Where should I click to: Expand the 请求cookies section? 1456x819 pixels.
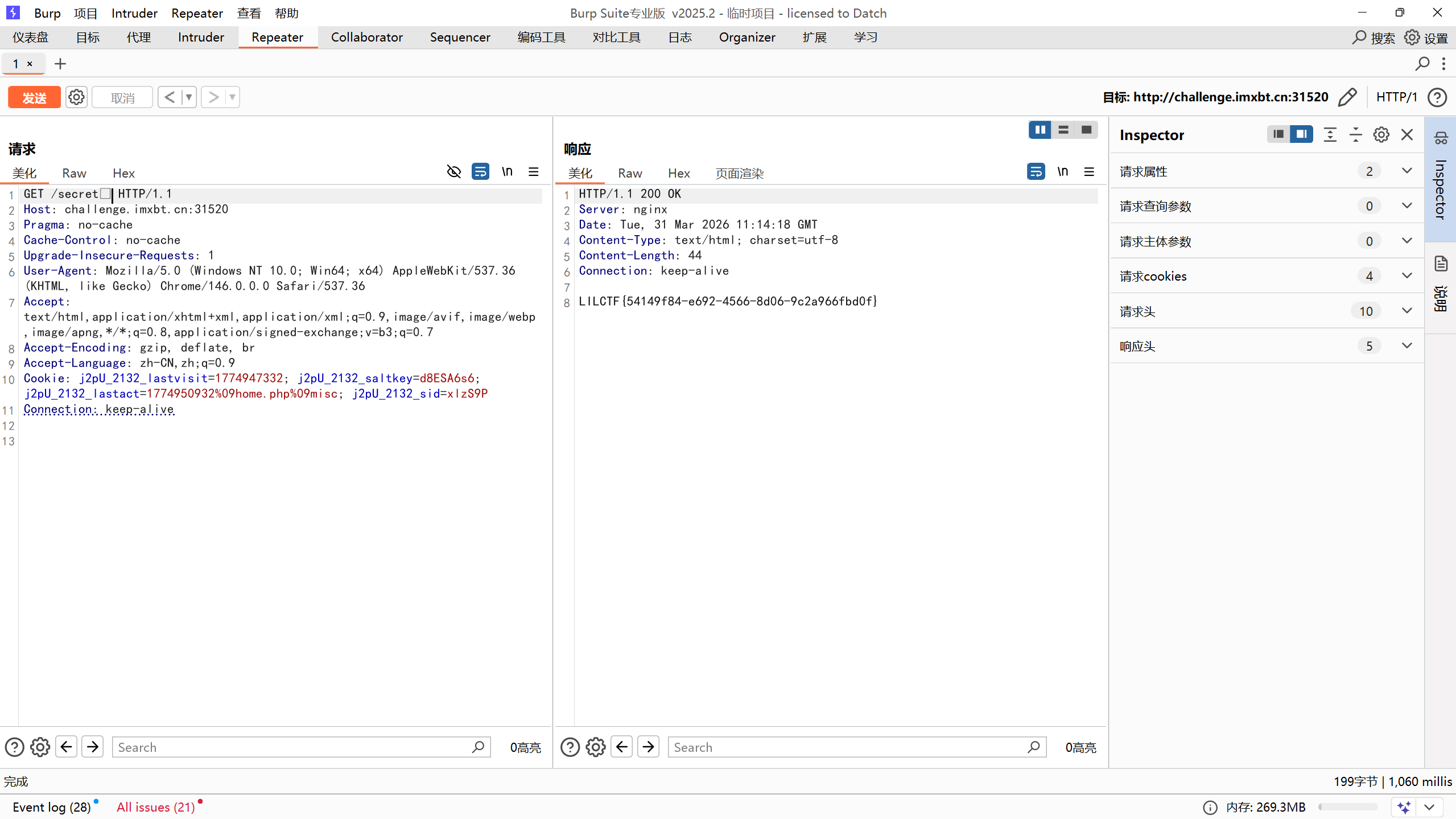[1406, 276]
